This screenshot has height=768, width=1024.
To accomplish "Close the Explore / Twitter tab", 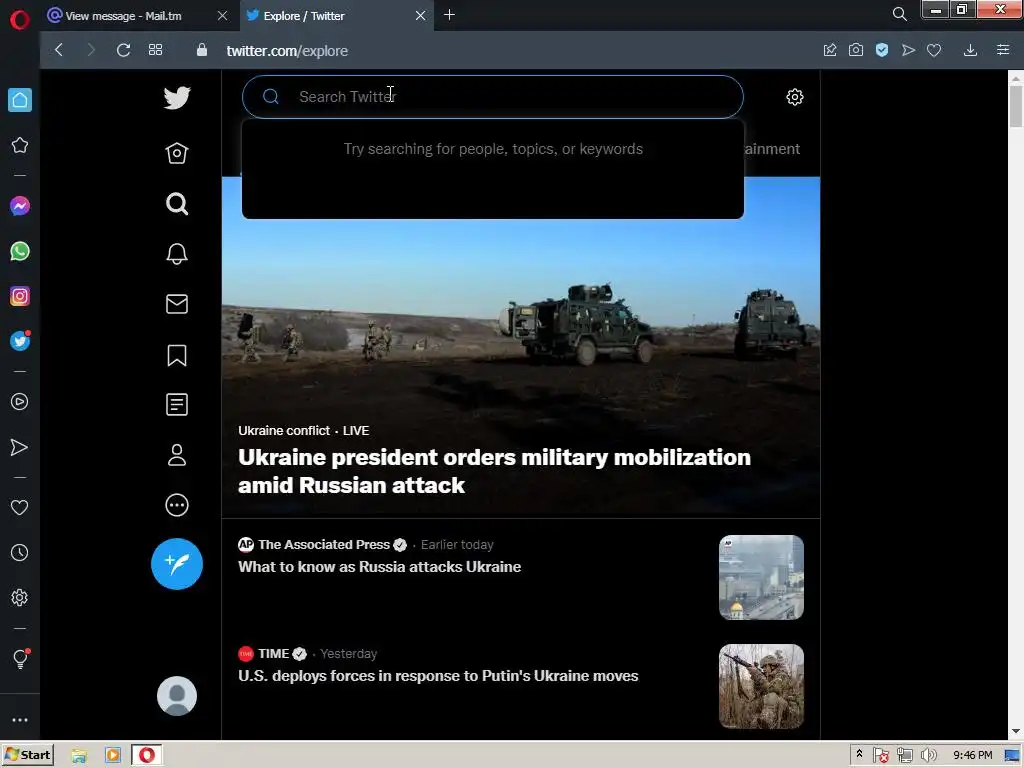I will coord(421,16).
